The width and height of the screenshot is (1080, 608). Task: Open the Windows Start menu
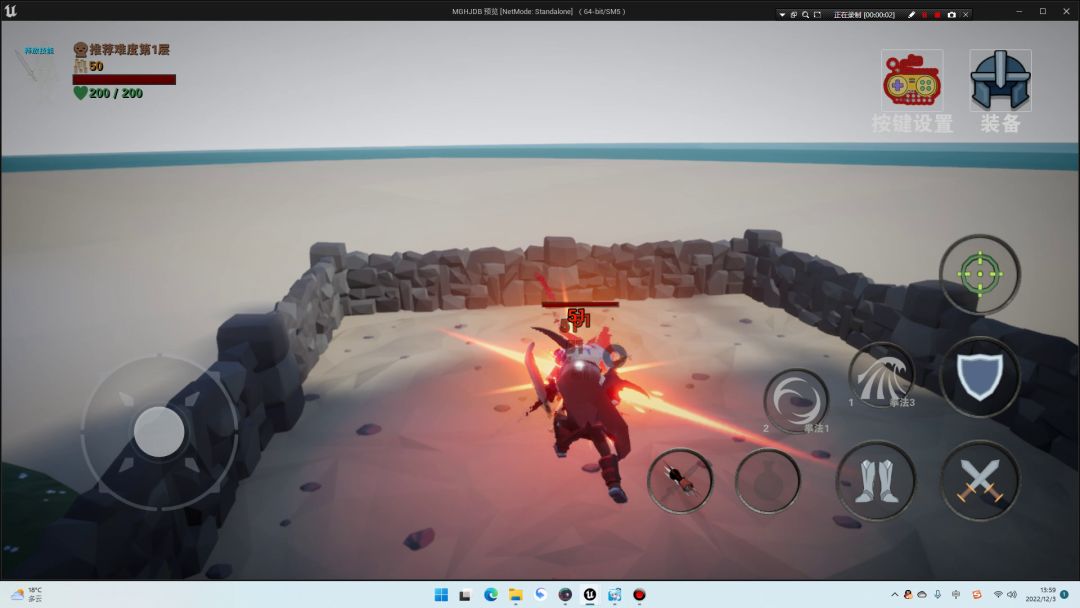tap(441, 595)
